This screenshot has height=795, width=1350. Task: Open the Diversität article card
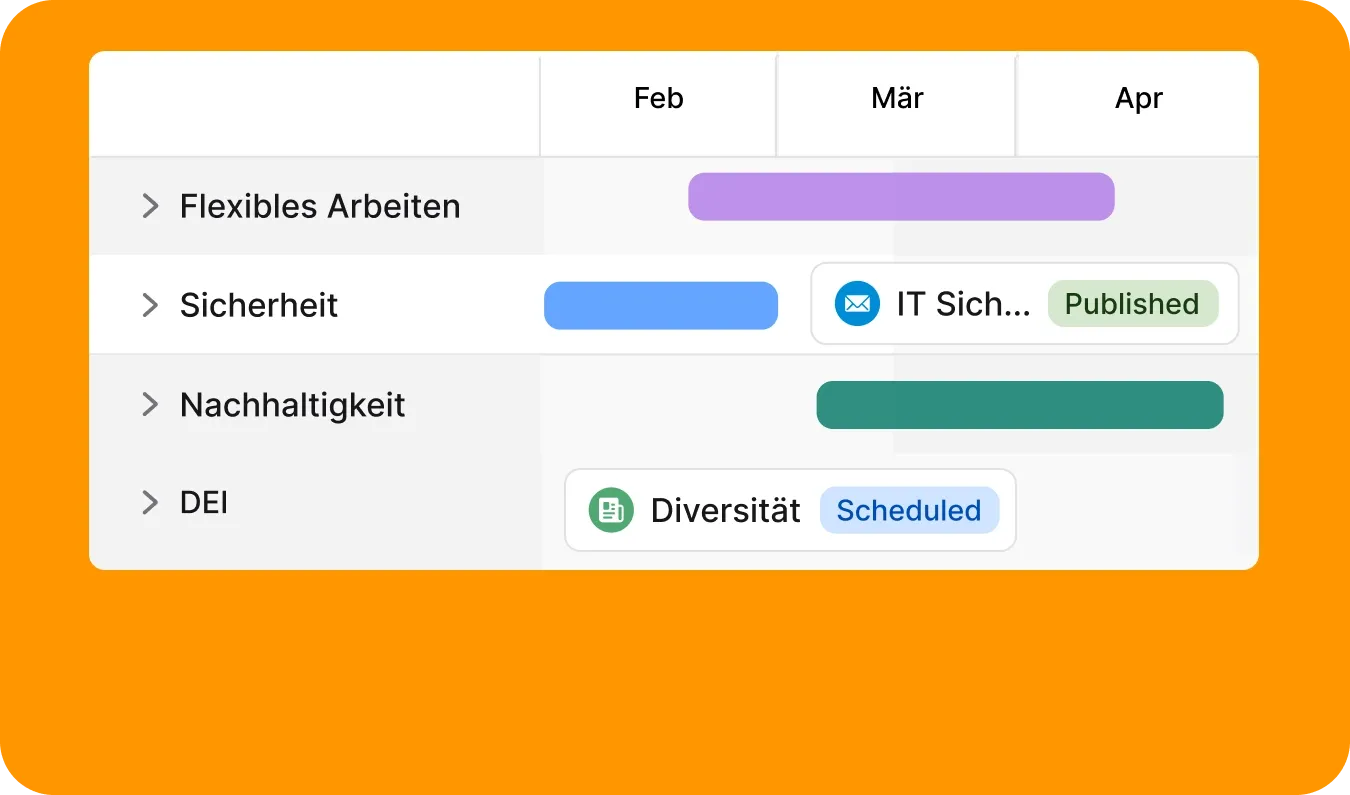point(791,510)
